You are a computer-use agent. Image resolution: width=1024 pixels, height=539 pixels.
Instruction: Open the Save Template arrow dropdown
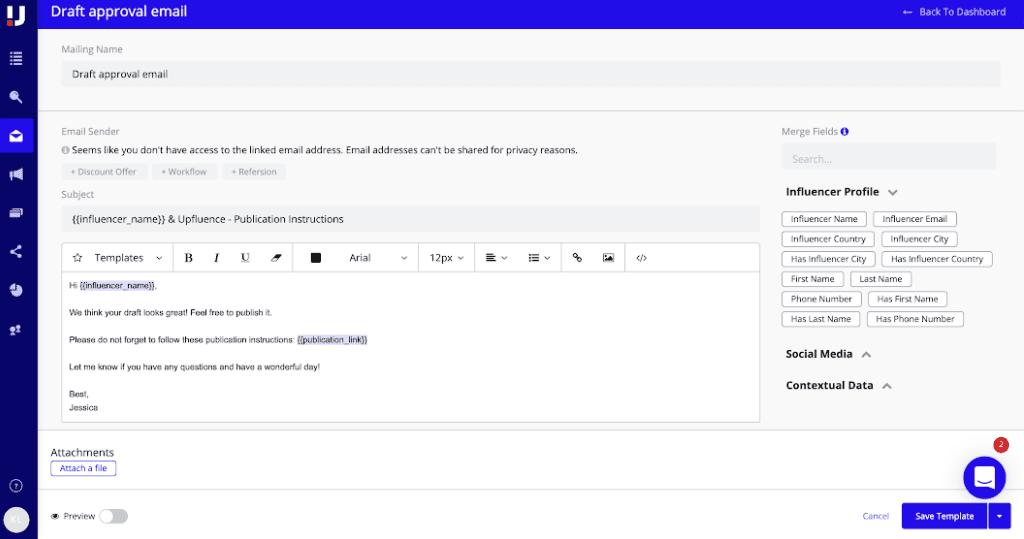[x=999, y=516]
